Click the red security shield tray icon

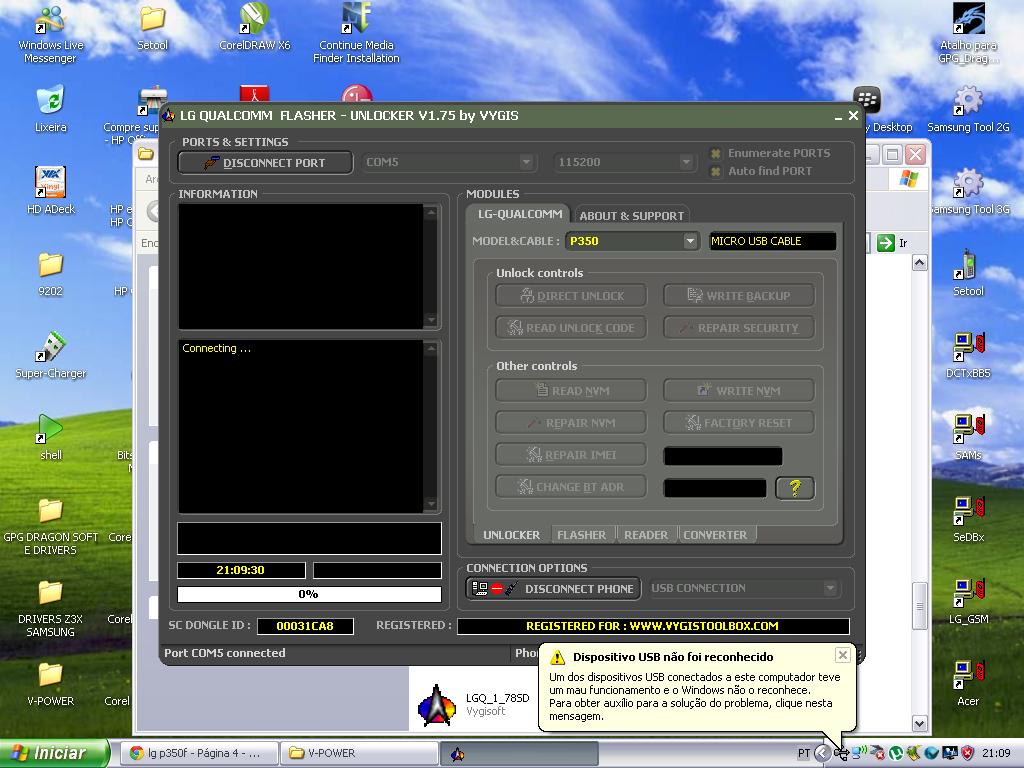967,753
